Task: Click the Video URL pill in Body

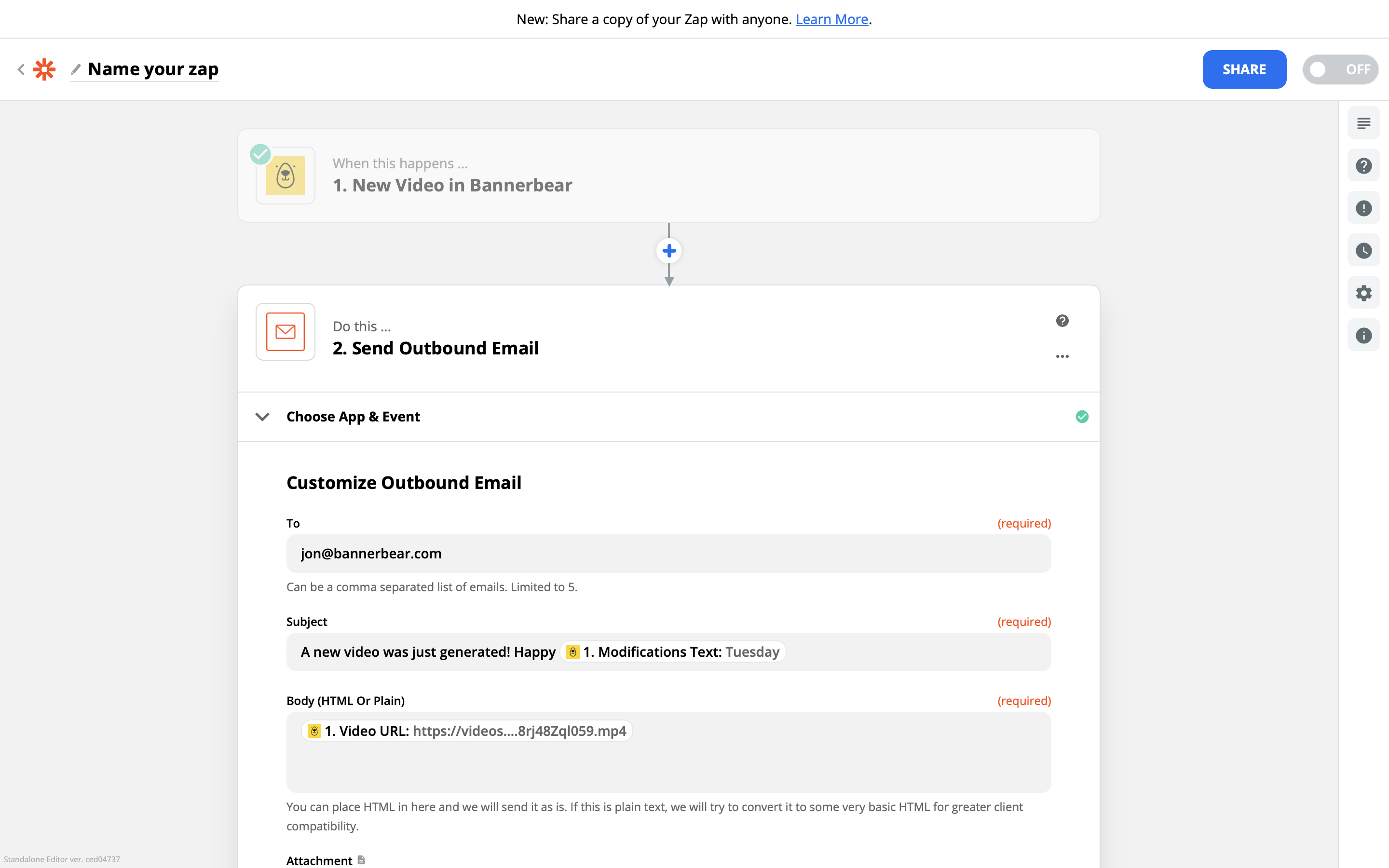Action: 467,731
